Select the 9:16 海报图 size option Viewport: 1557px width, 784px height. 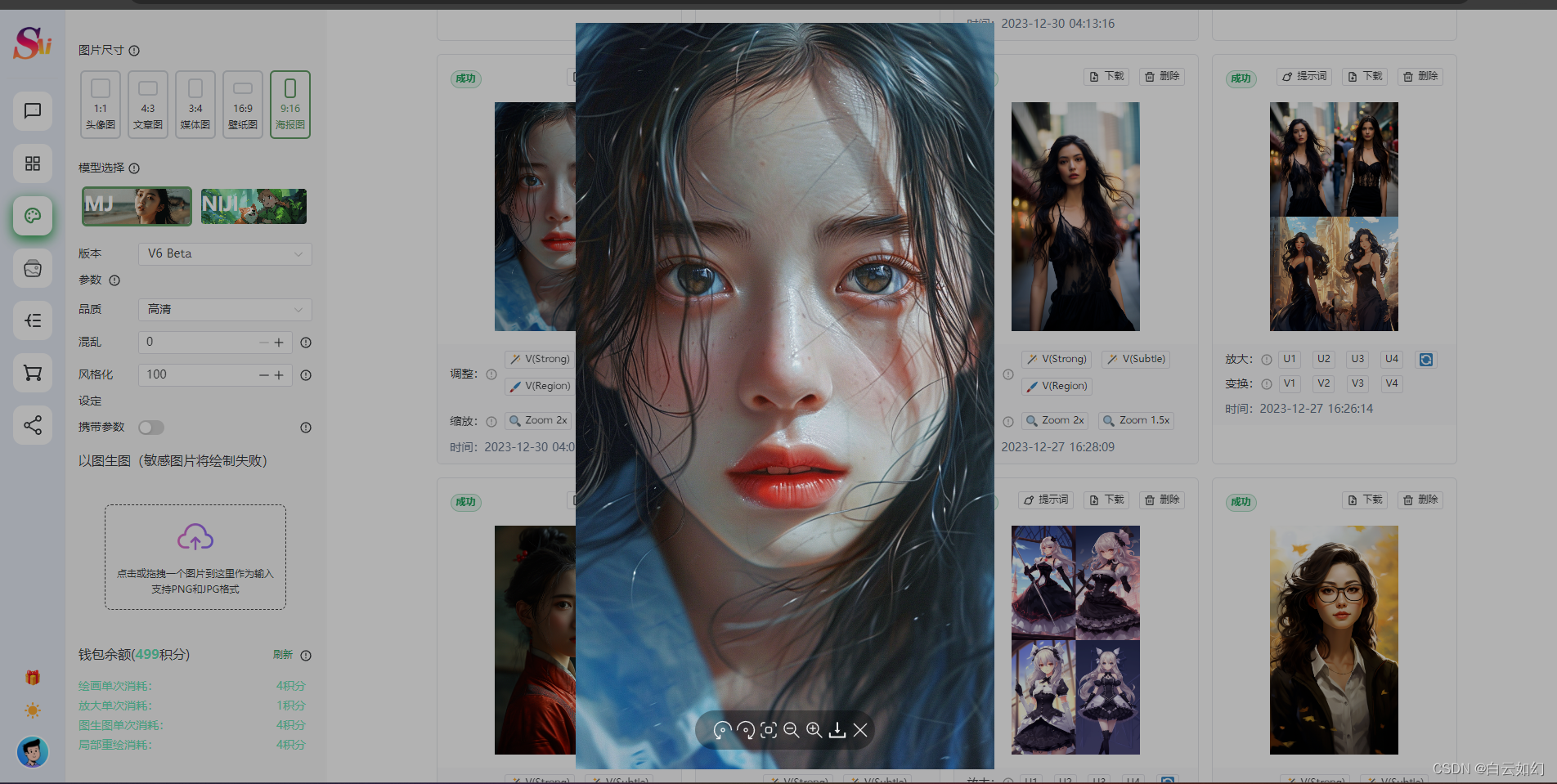pyautogui.click(x=290, y=105)
